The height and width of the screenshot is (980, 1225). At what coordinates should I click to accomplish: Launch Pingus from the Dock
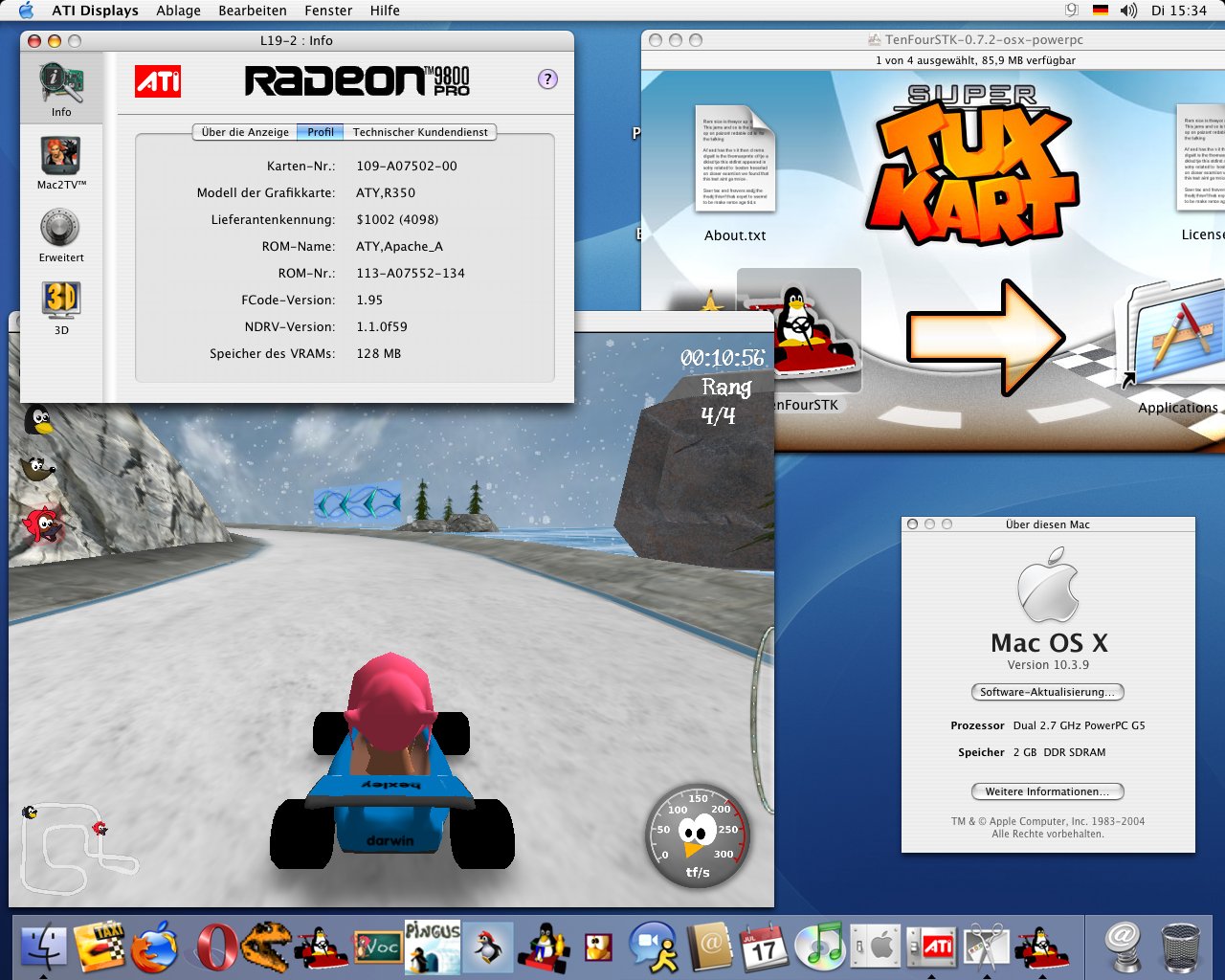pyautogui.click(x=433, y=947)
